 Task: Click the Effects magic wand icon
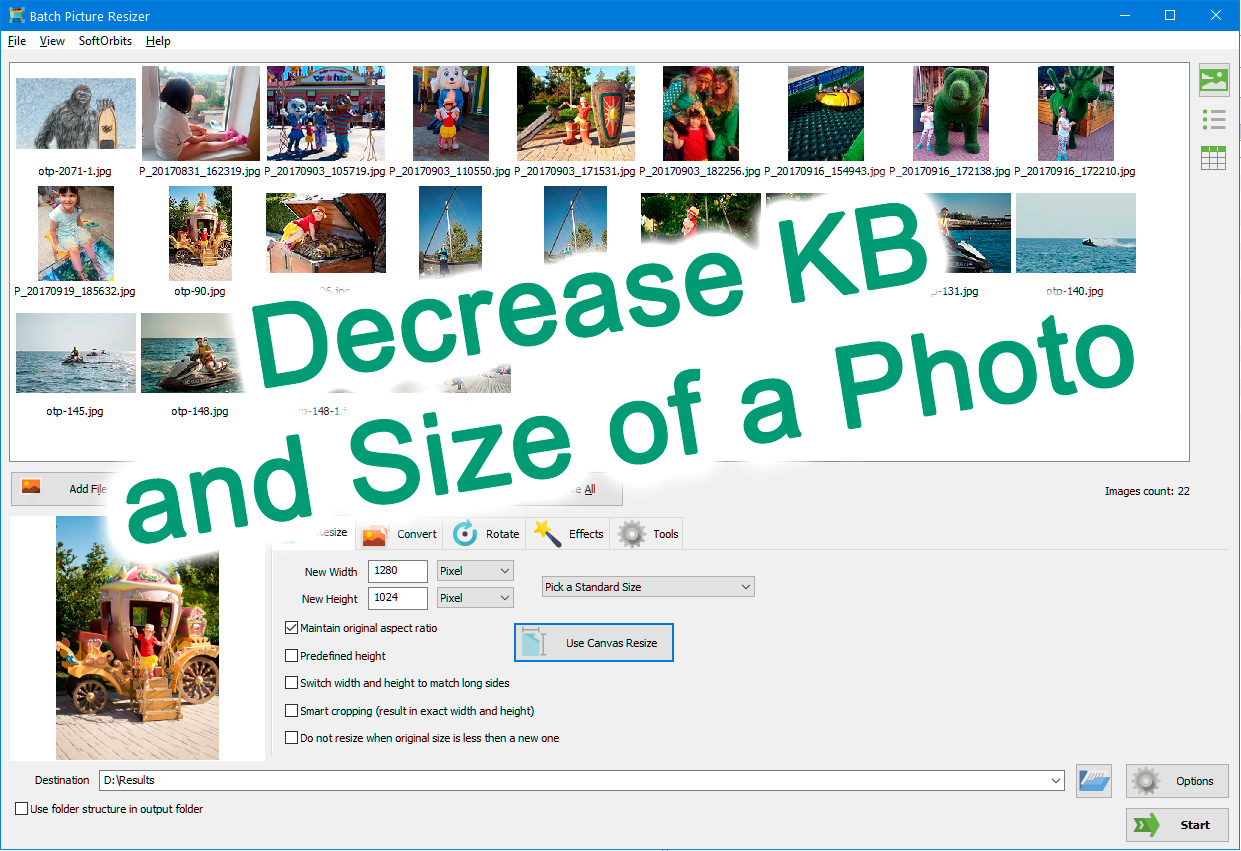548,533
